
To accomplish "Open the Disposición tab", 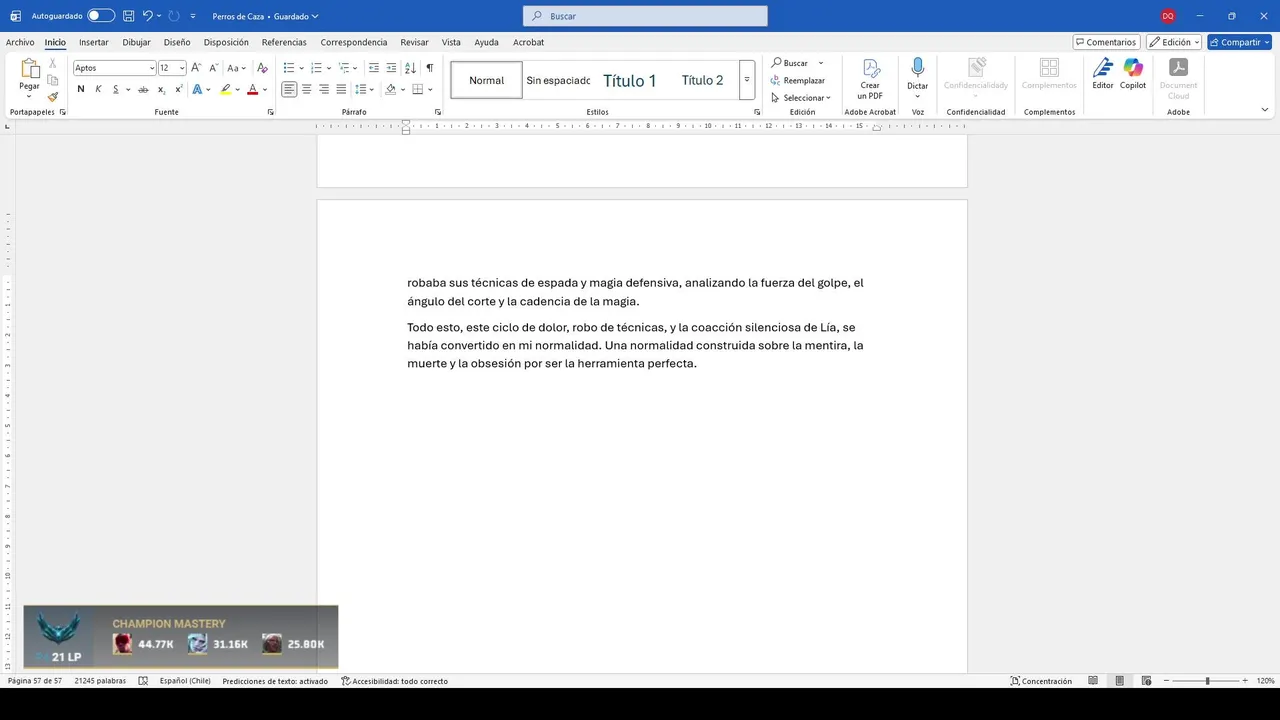I will pos(226,42).
